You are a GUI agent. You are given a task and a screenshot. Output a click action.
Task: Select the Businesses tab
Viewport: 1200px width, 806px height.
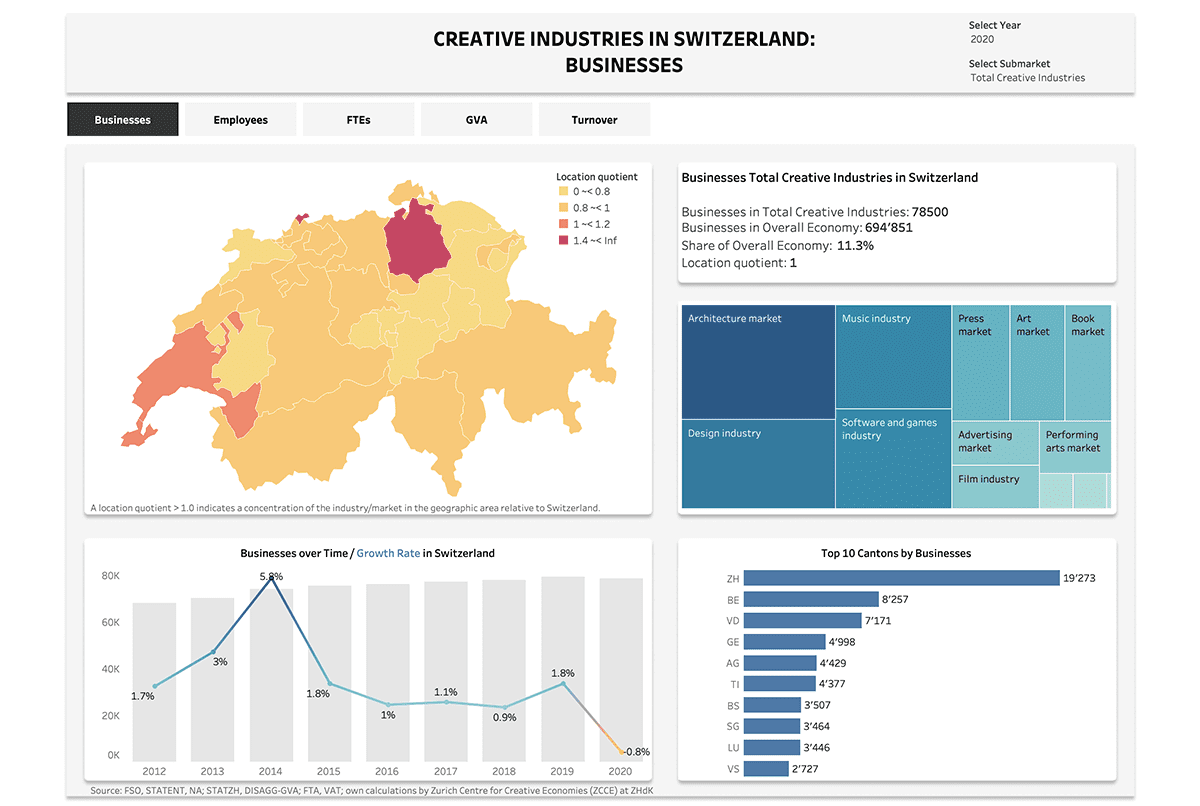122,119
